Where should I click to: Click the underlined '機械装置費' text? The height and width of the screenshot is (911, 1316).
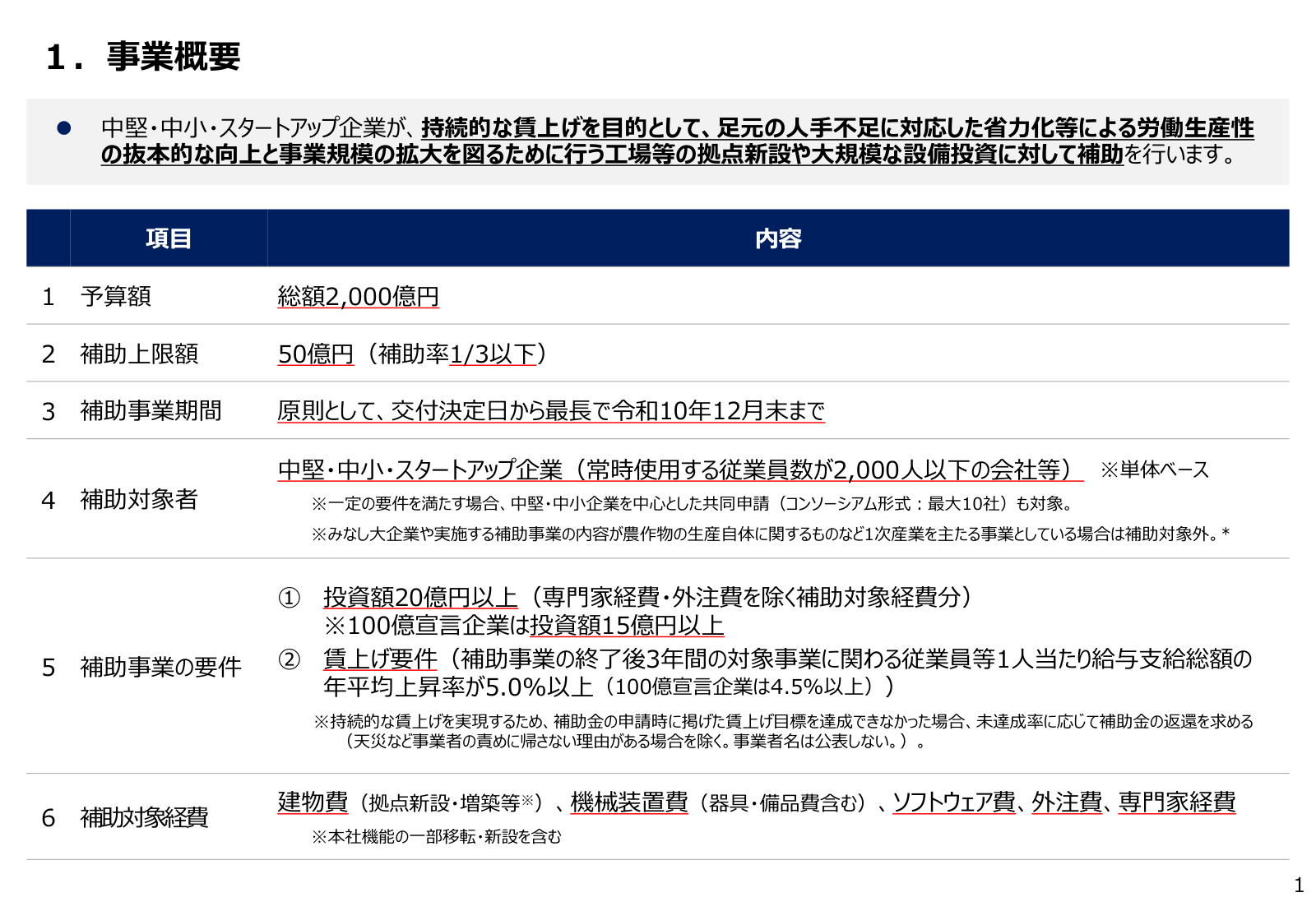pyautogui.click(x=629, y=802)
